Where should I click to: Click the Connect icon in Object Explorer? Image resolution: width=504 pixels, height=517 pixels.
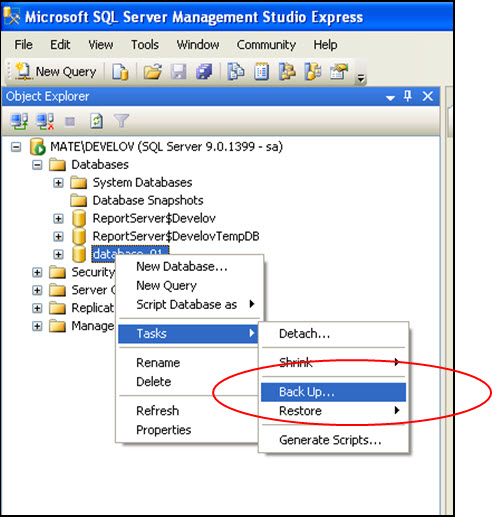19,121
